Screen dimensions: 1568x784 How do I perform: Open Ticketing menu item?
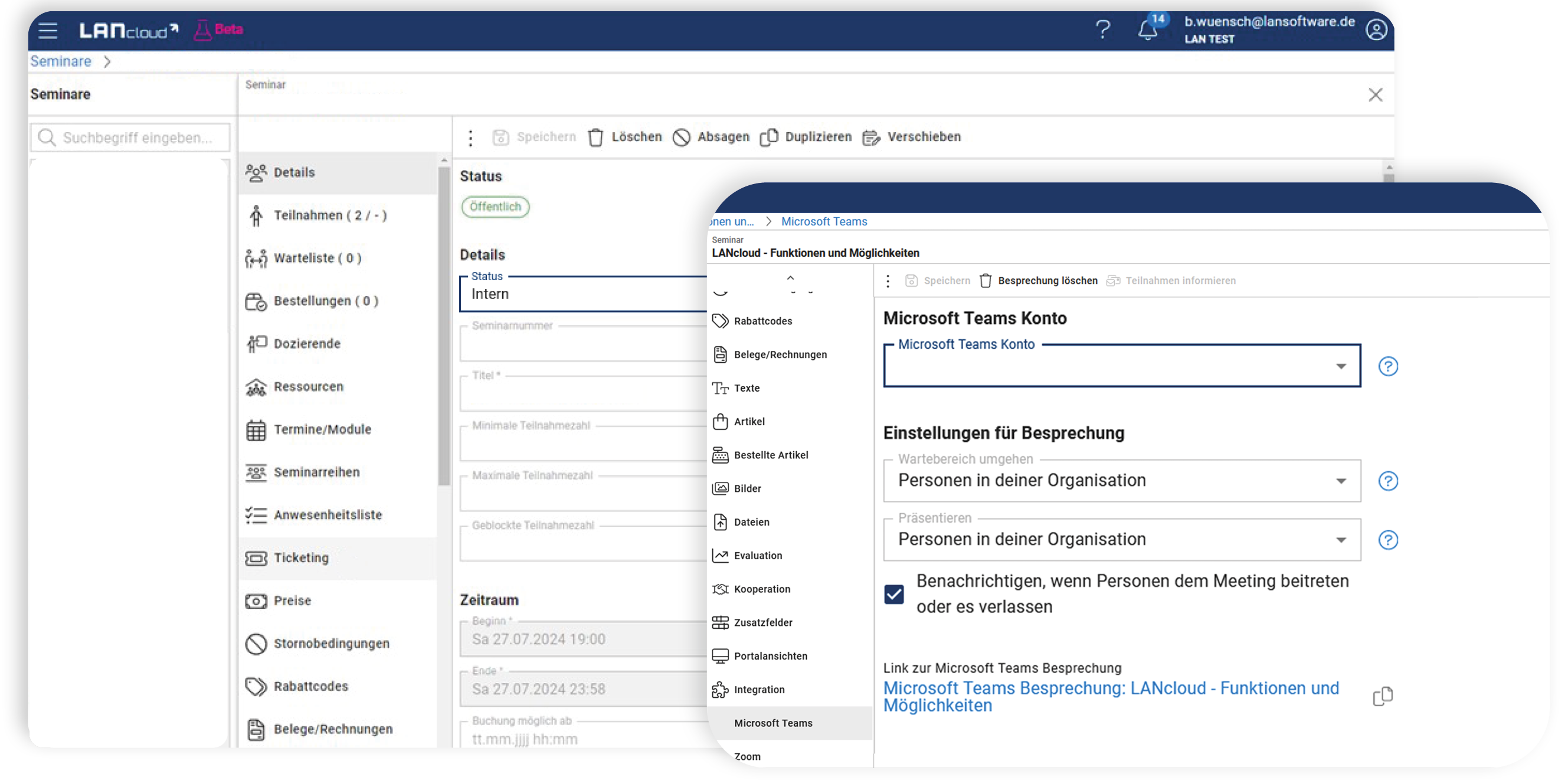(x=338, y=558)
